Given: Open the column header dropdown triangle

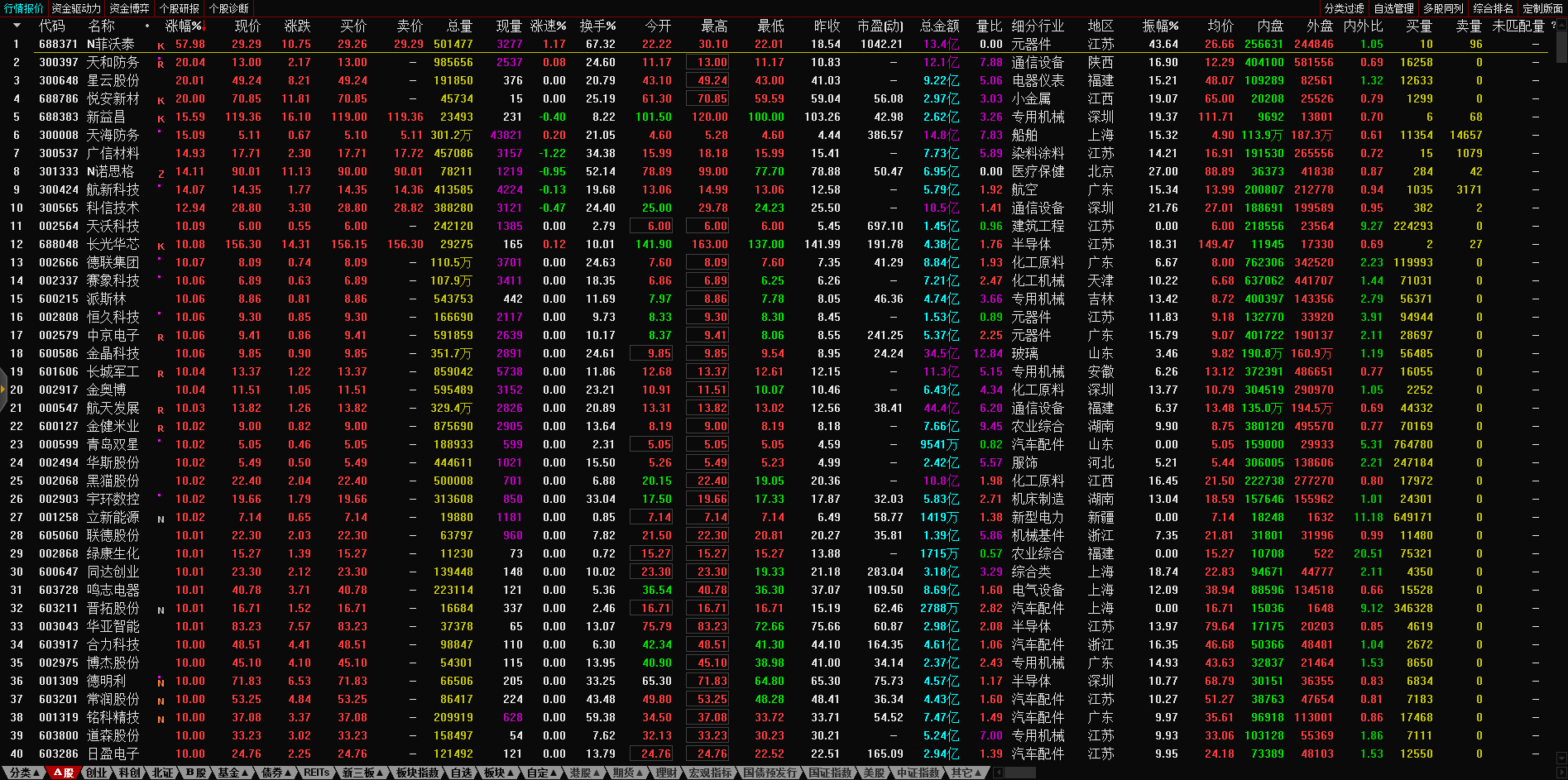Looking at the screenshot, I should pyautogui.click(x=16, y=26).
